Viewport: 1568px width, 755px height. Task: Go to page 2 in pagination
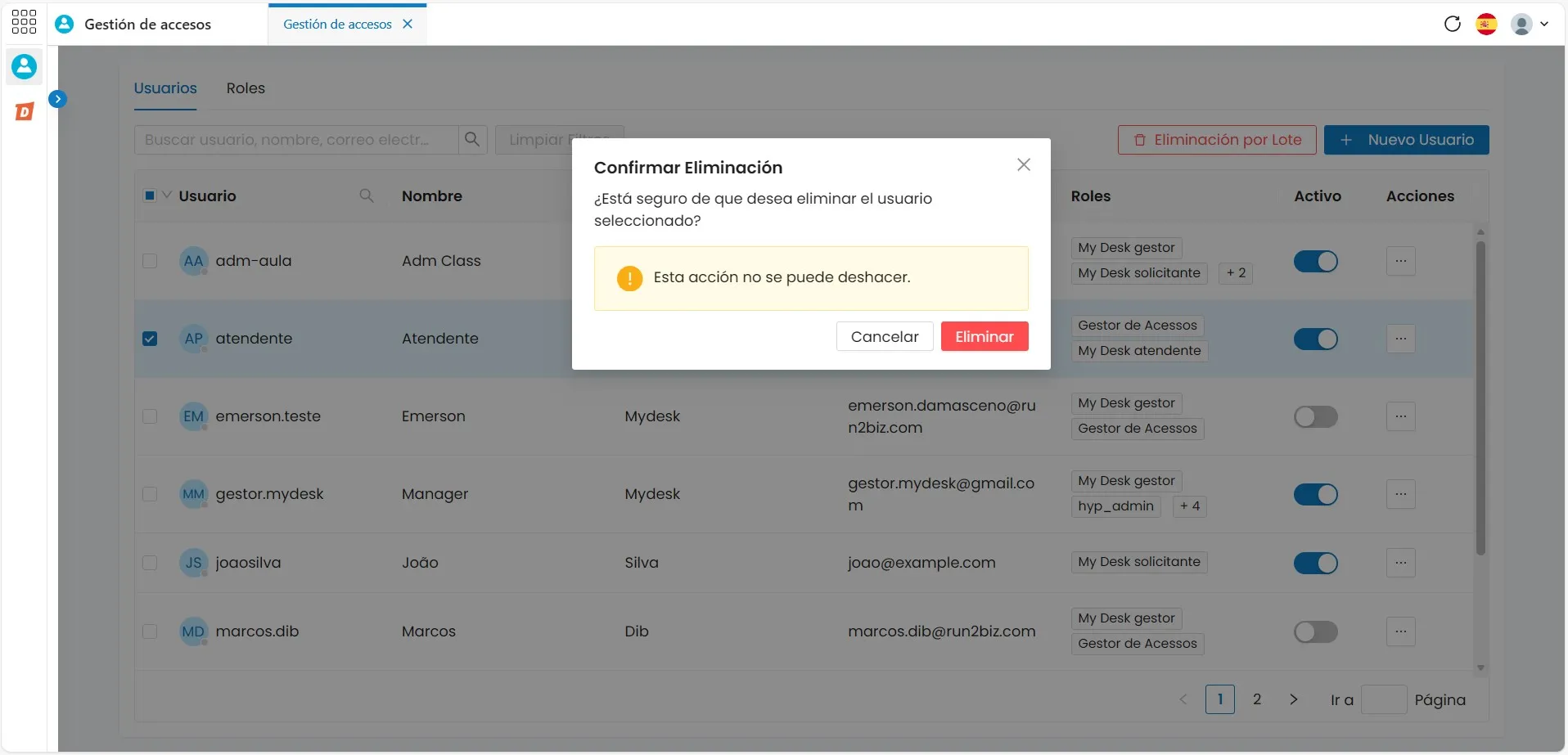[1257, 699]
